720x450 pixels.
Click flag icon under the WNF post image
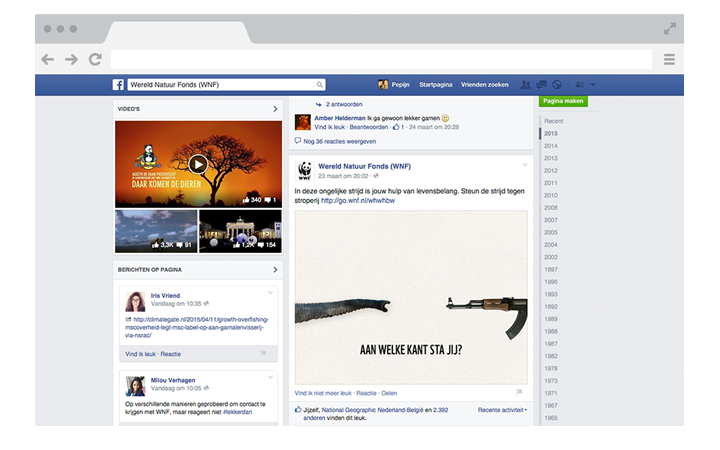[x=519, y=392]
